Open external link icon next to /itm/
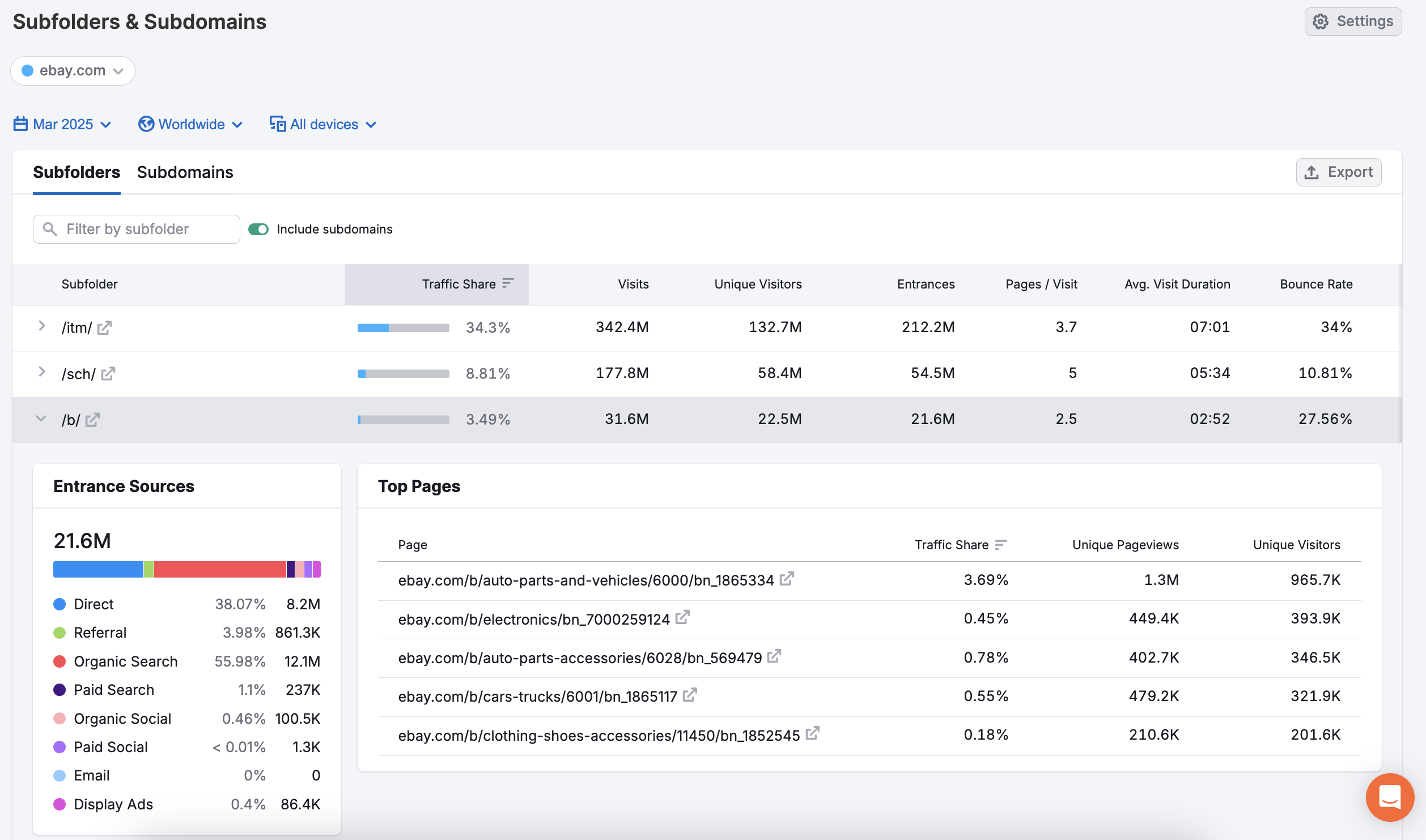This screenshot has width=1426, height=840. coord(104,328)
